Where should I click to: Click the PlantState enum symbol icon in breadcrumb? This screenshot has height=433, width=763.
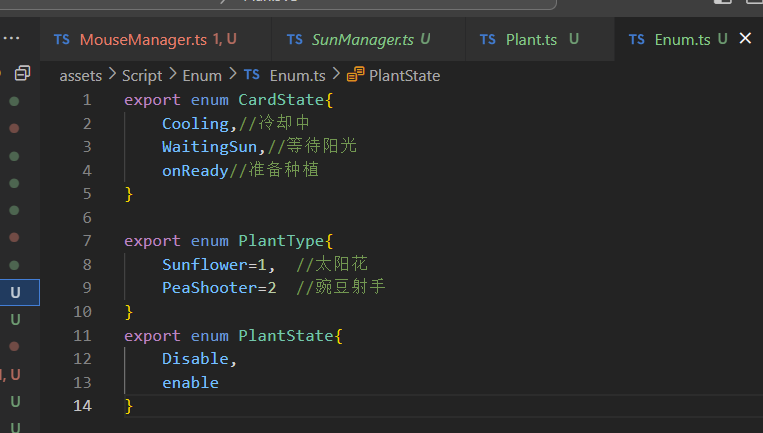coord(355,75)
